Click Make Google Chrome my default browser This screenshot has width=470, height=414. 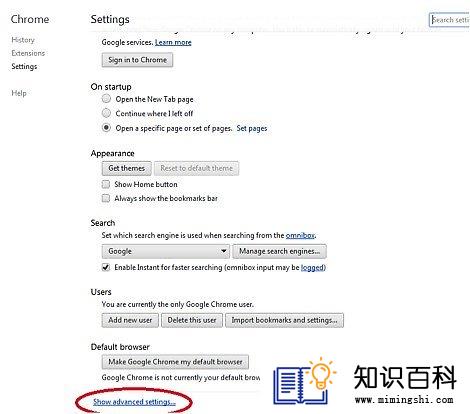(175, 362)
